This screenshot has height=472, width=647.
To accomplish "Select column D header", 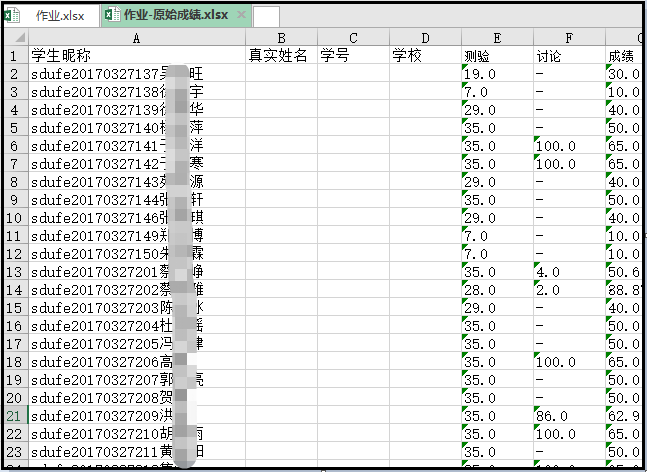I will pyautogui.click(x=425, y=38).
